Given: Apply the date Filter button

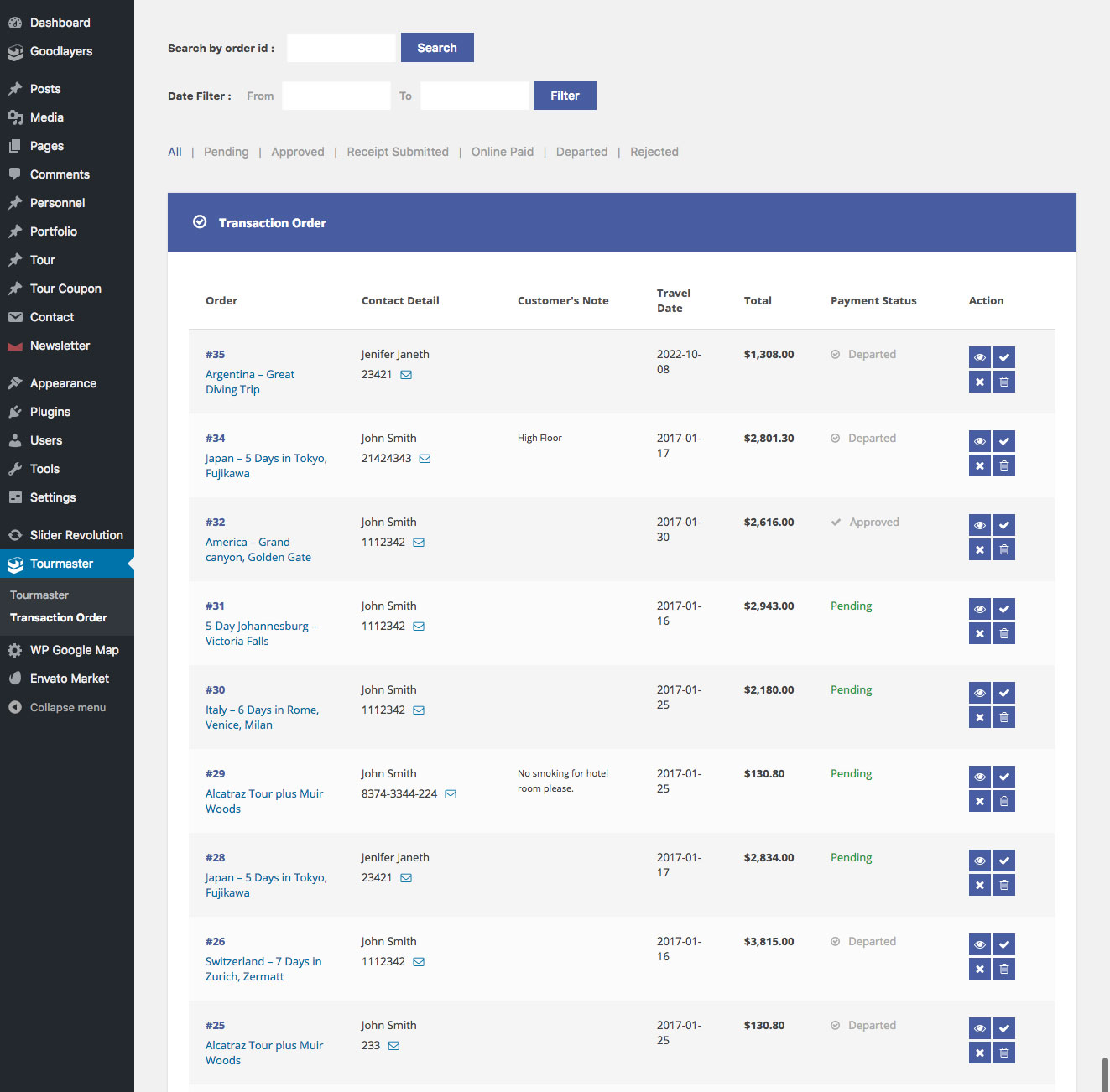Looking at the screenshot, I should tap(565, 96).
